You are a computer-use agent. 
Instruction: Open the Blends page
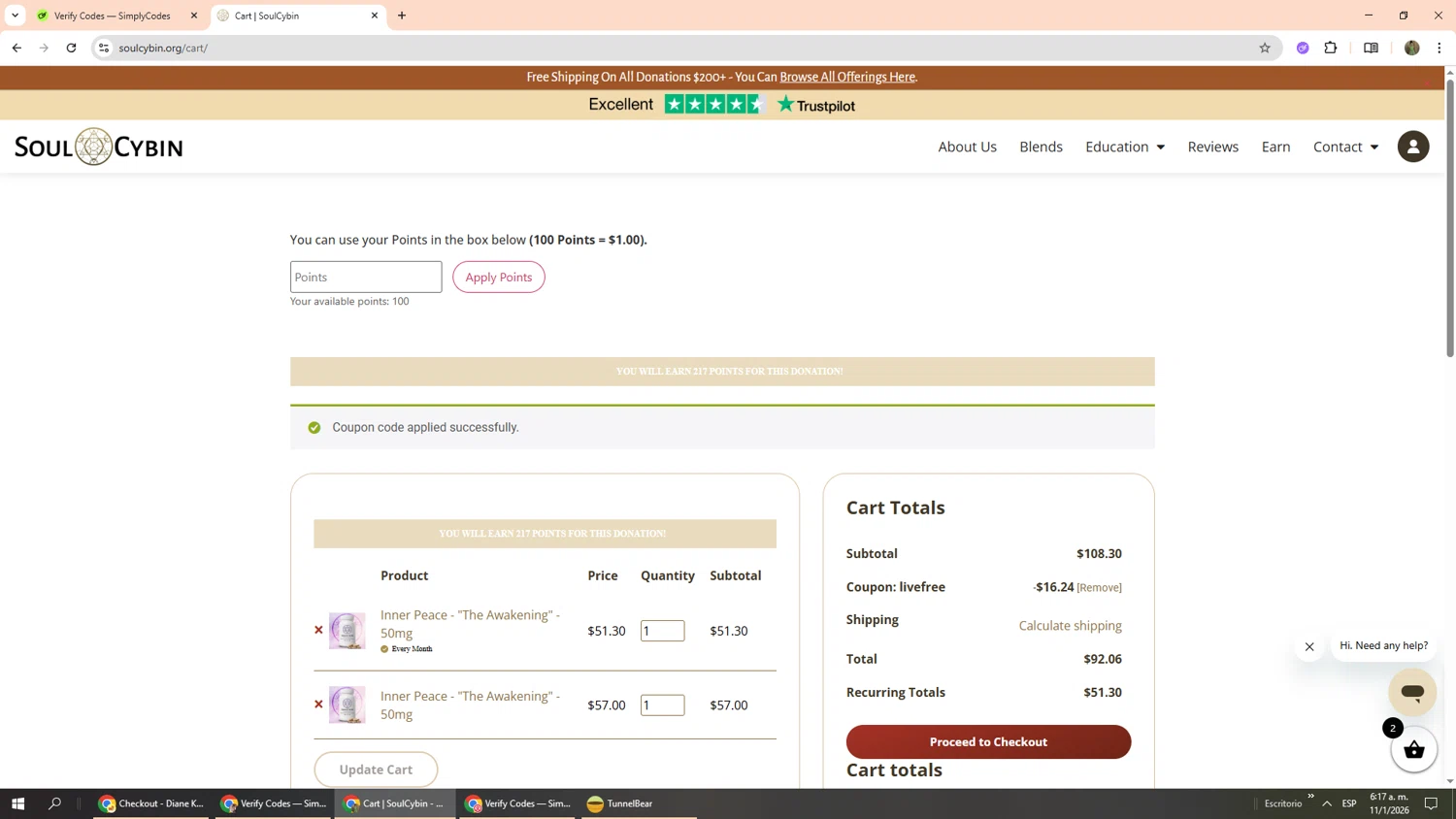1041,147
